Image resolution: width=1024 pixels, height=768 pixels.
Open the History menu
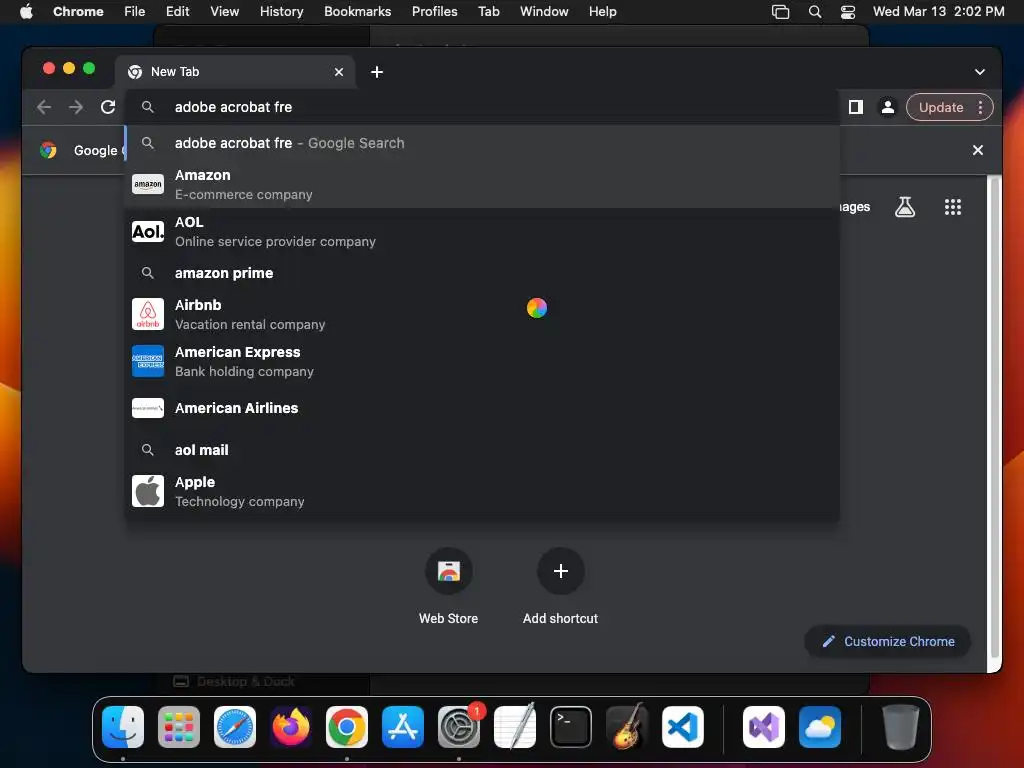(281, 11)
